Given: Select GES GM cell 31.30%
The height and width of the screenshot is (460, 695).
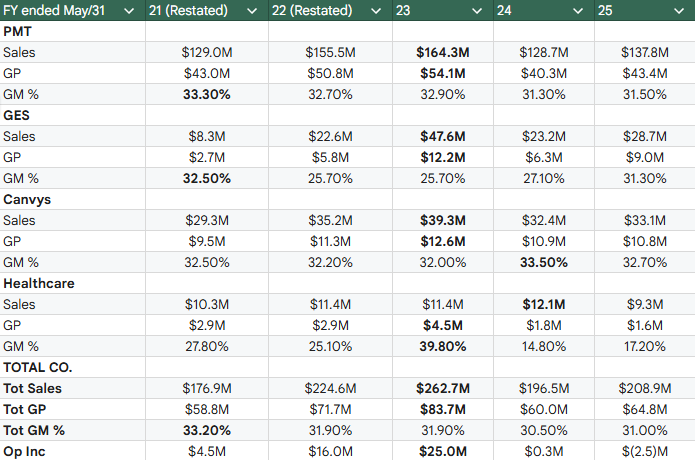Looking at the screenshot, I should coord(645,178).
